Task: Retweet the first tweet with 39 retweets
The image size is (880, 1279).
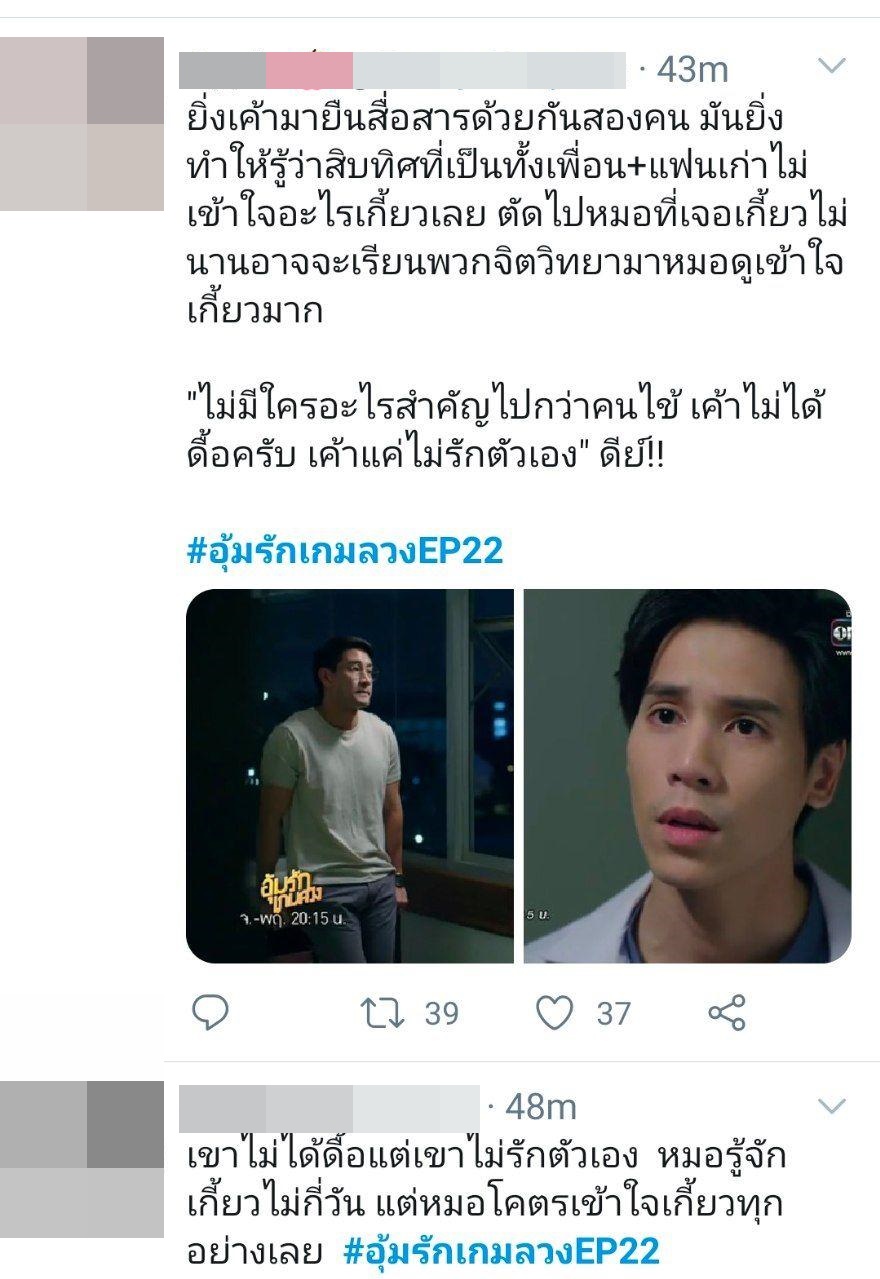Action: 382,1013
